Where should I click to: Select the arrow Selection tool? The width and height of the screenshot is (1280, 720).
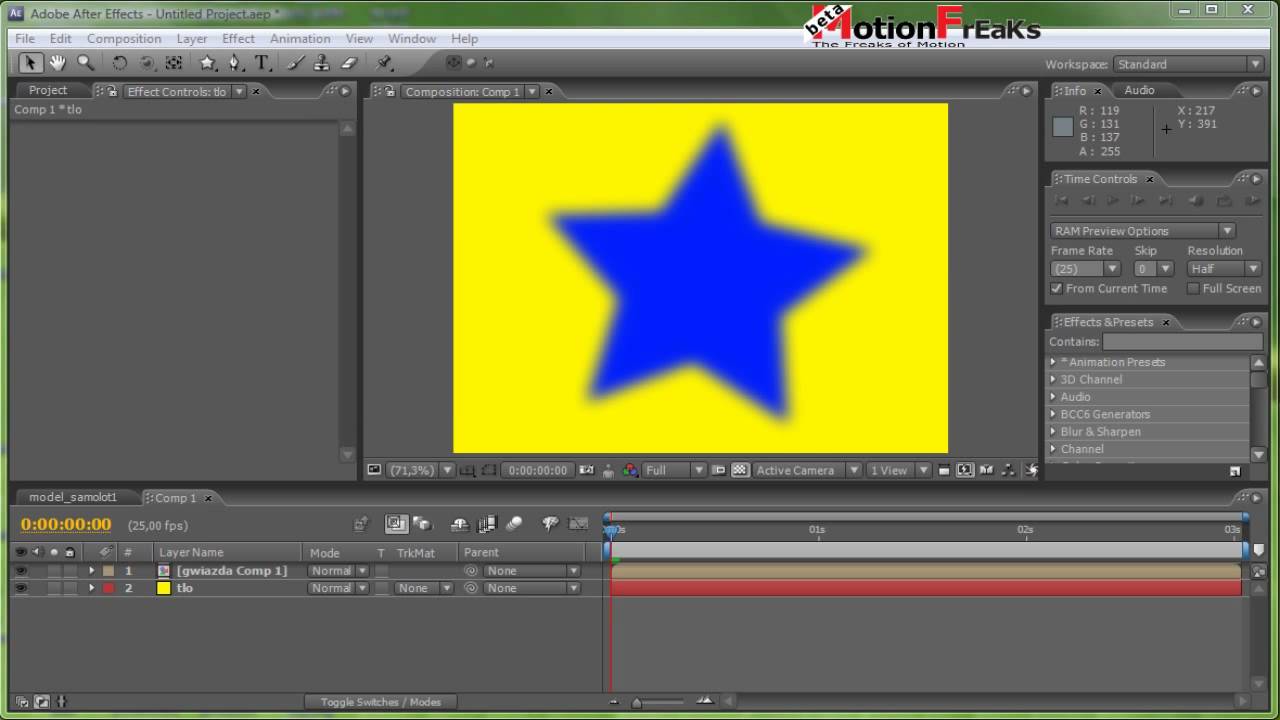coord(30,63)
